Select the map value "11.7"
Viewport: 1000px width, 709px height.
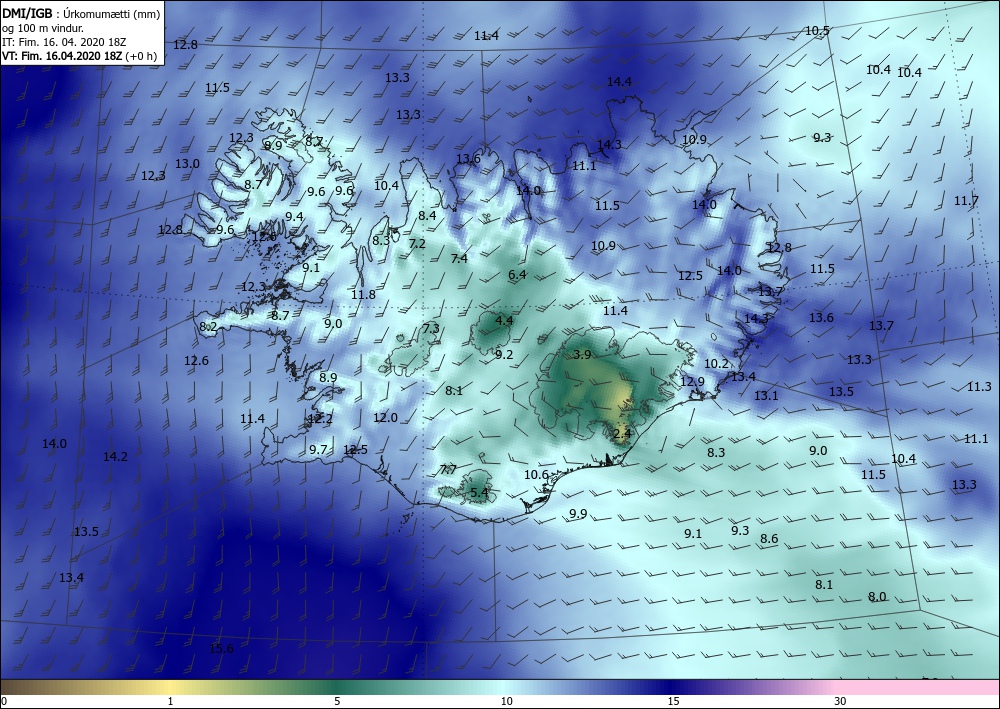966,201
